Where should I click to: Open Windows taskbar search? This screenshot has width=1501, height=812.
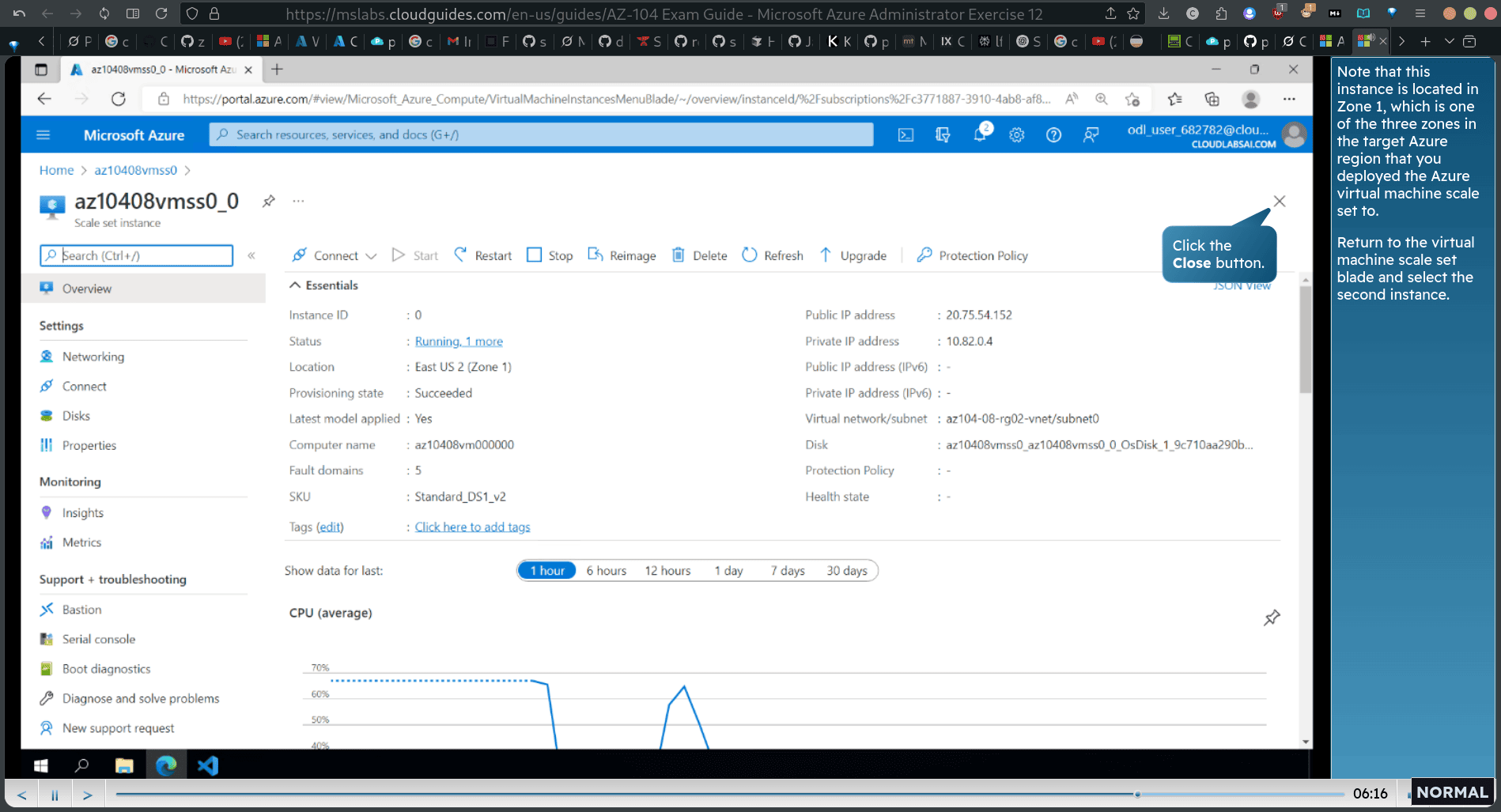point(81,765)
